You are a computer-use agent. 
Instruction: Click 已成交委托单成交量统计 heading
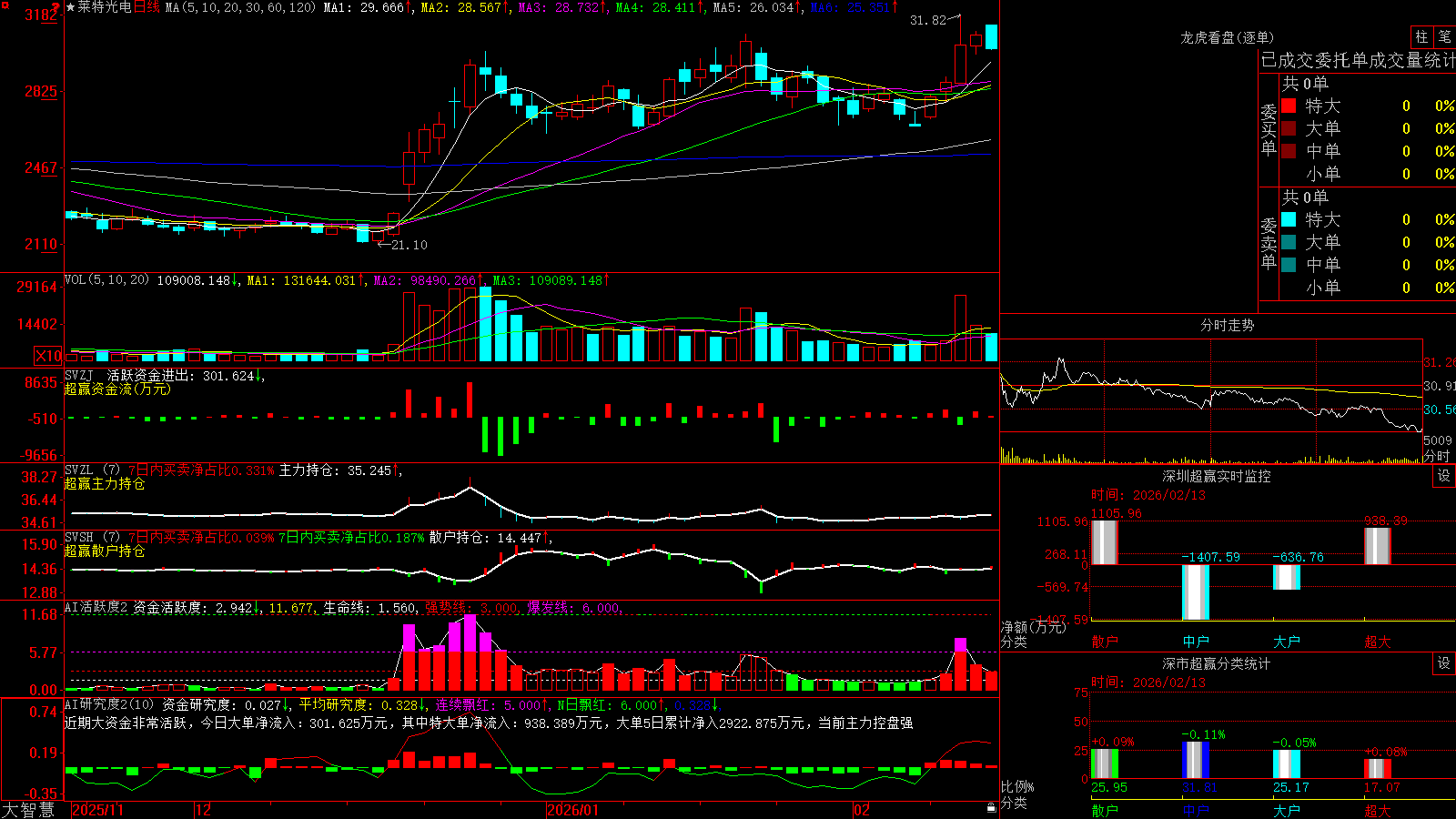[1358, 60]
